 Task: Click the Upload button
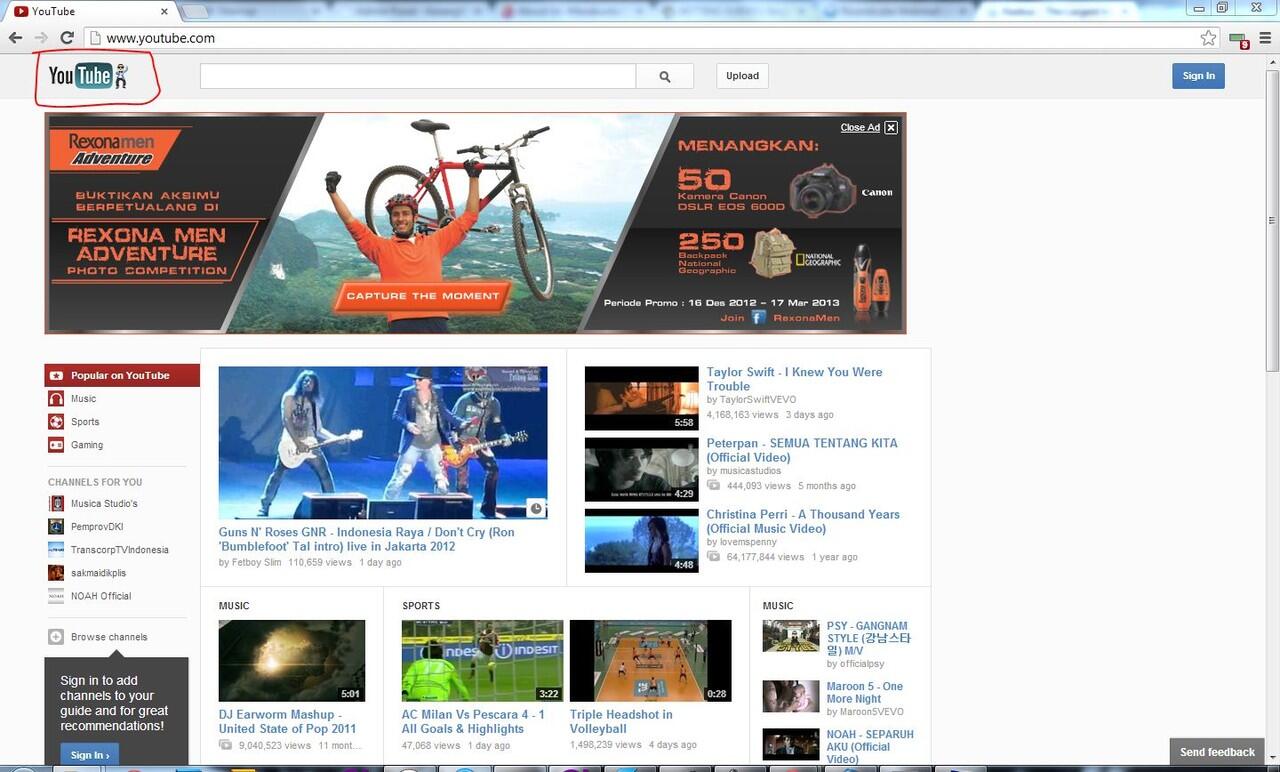pyautogui.click(x=742, y=76)
